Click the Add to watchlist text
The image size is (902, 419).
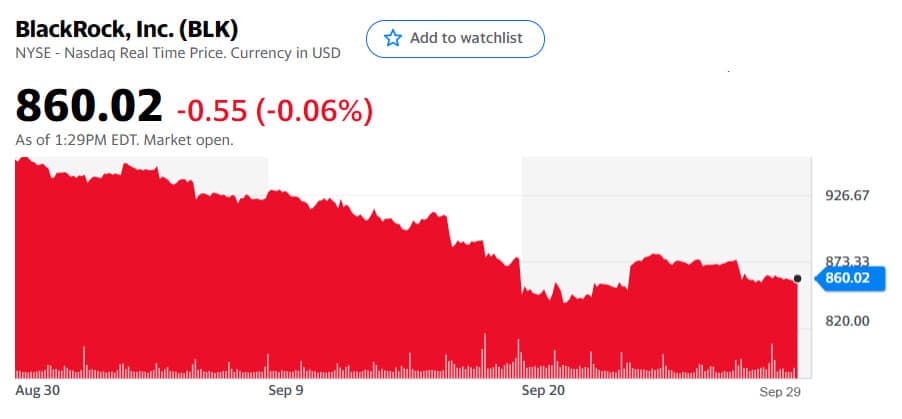point(466,38)
